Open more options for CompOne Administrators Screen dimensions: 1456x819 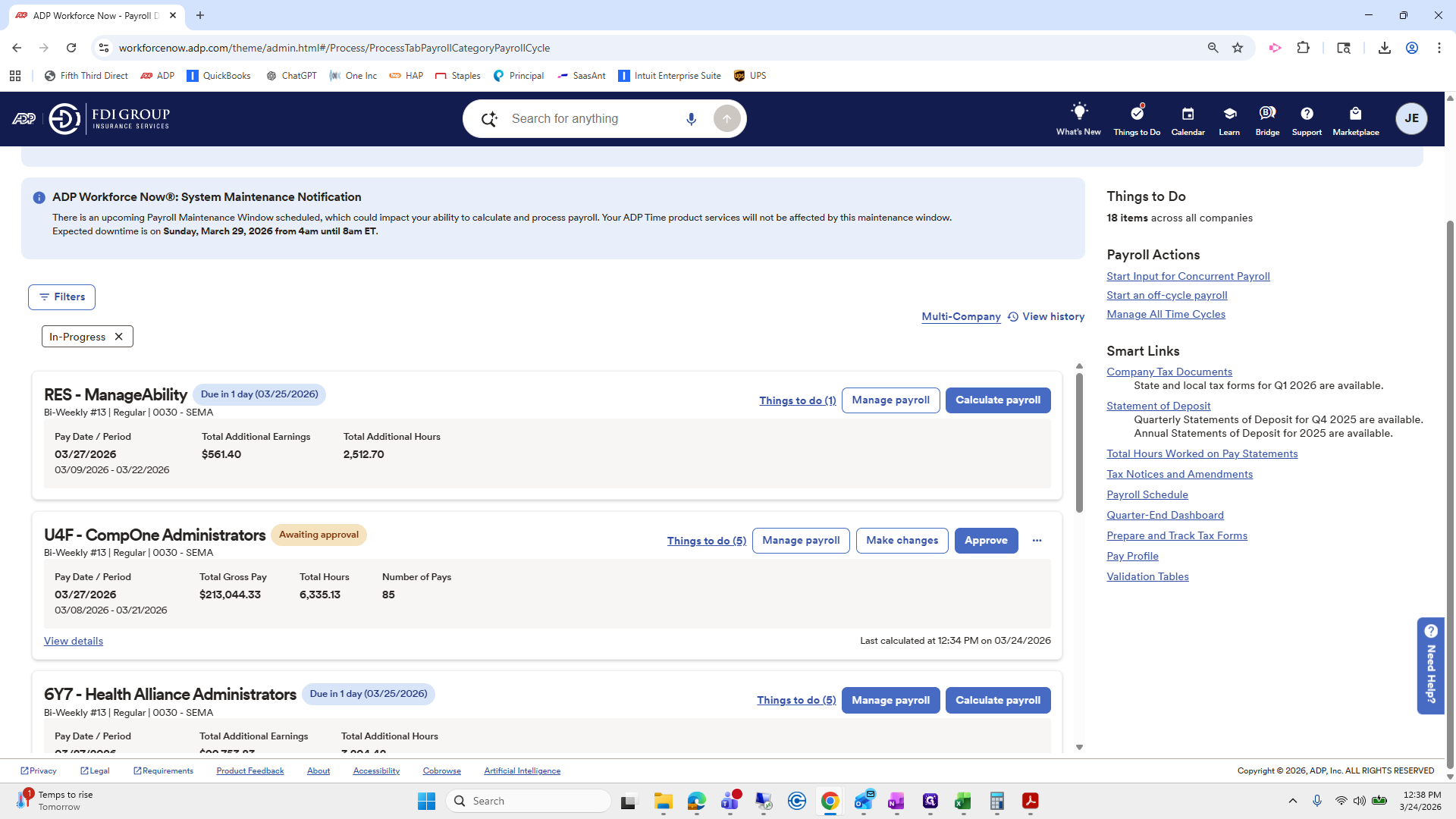[x=1037, y=541]
